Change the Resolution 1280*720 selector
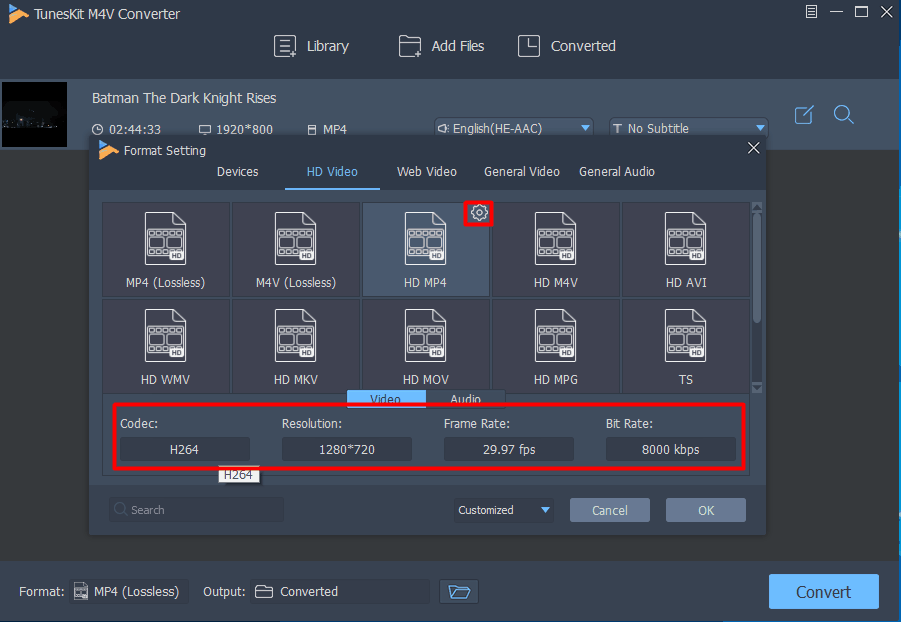 pos(346,449)
